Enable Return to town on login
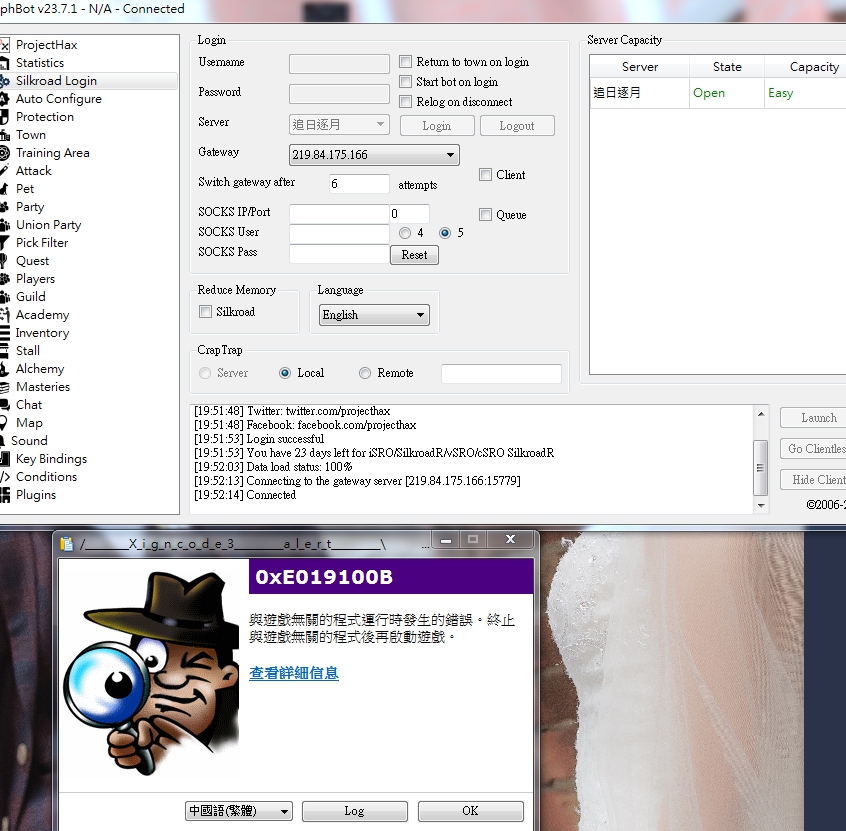 point(406,62)
